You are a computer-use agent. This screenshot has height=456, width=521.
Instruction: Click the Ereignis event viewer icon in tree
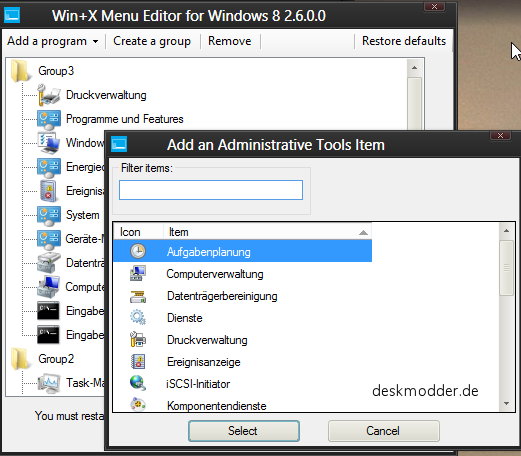coord(49,191)
